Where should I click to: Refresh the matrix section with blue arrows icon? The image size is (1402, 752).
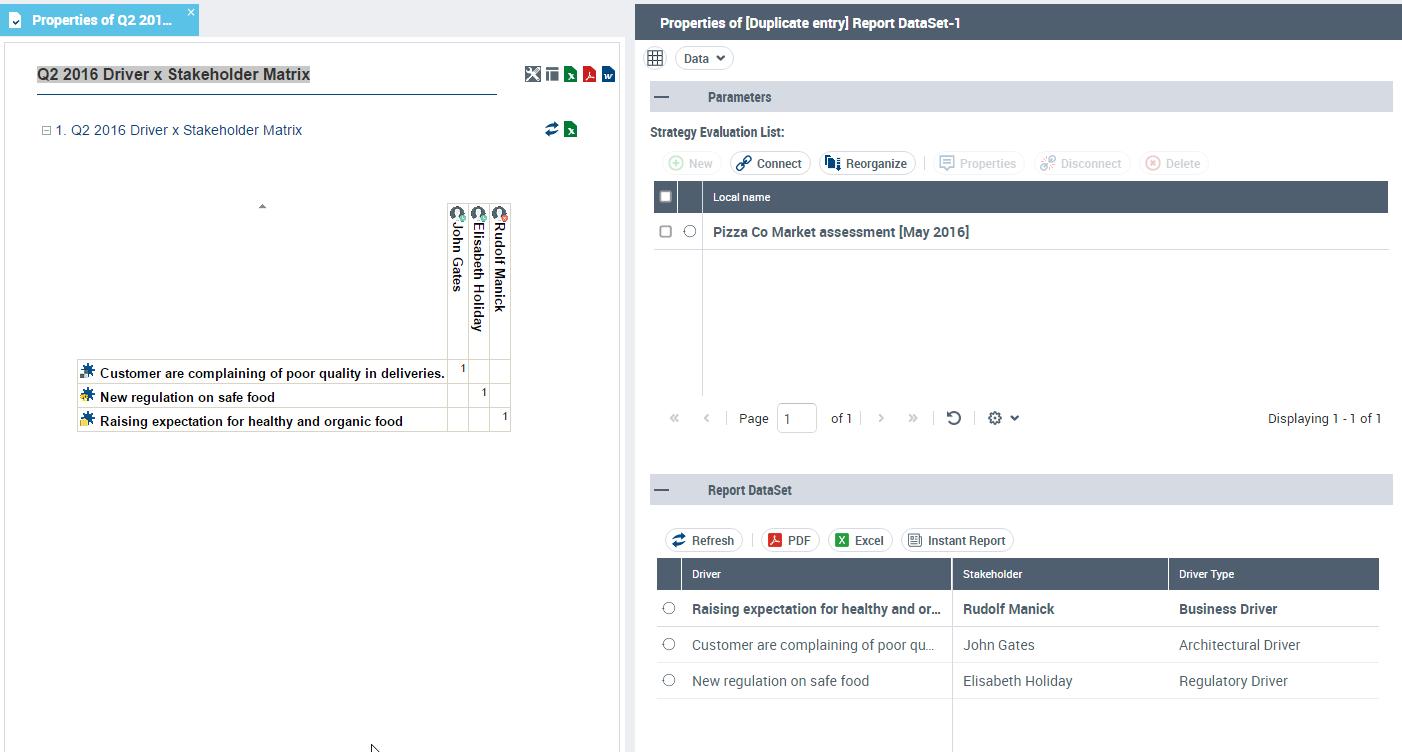[x=551, y=129]
